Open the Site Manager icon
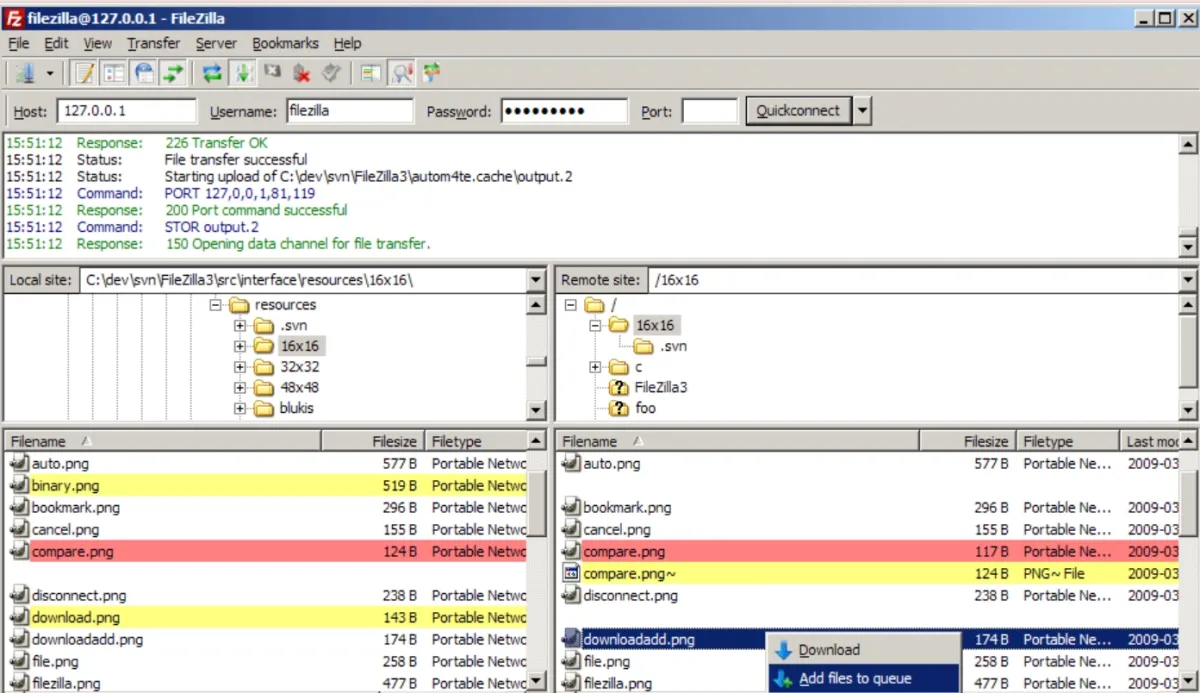This screenshot has width=1200, height=693. [x=24, y=73]
